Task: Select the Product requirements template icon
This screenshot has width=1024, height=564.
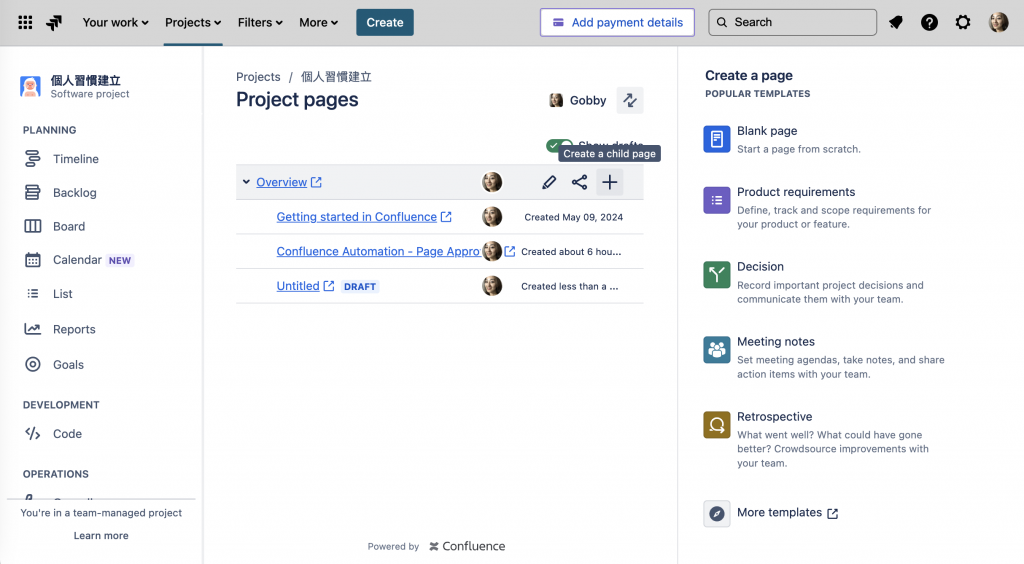Action: [716, 200]
